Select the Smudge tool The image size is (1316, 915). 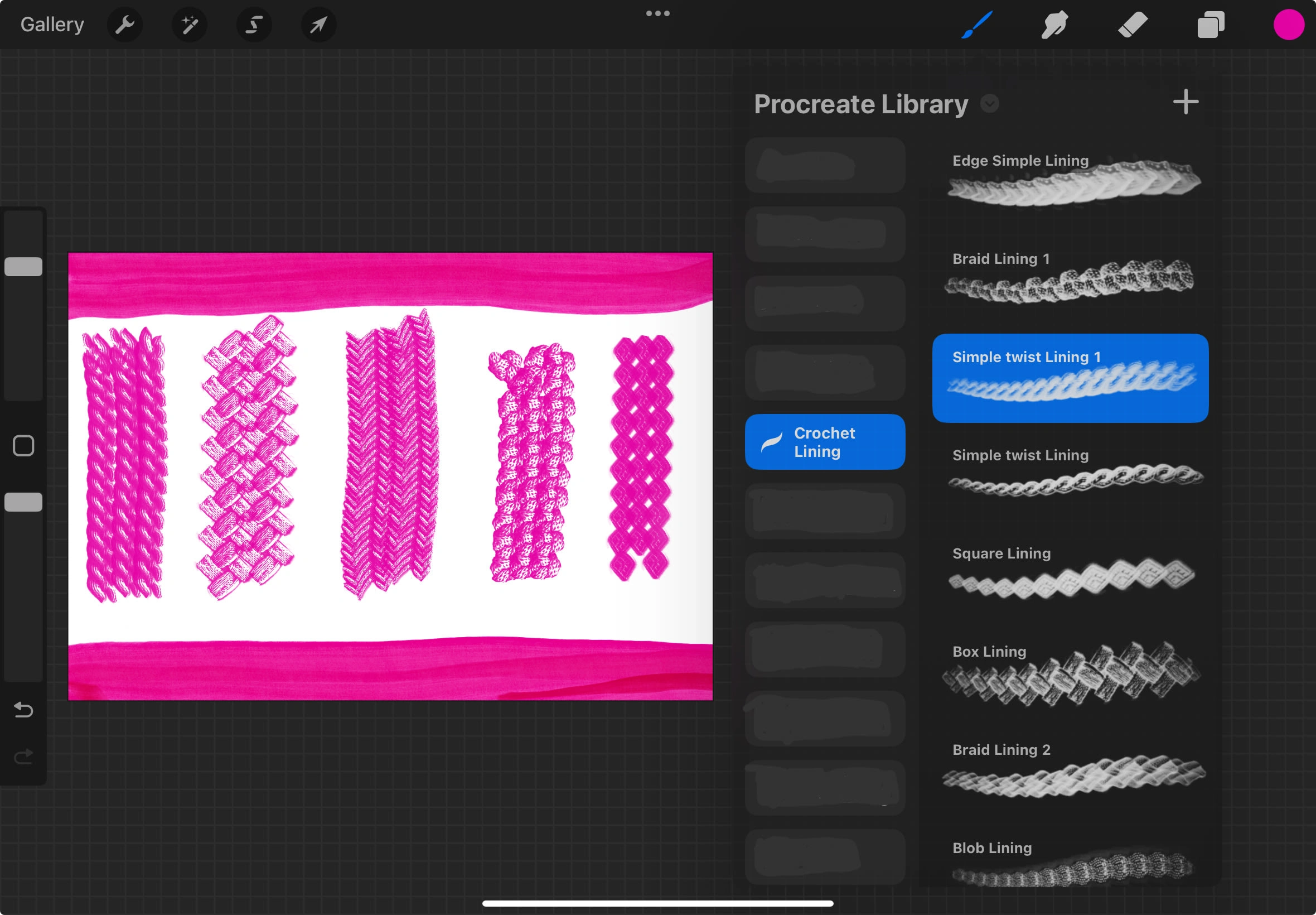(1054, 25)
